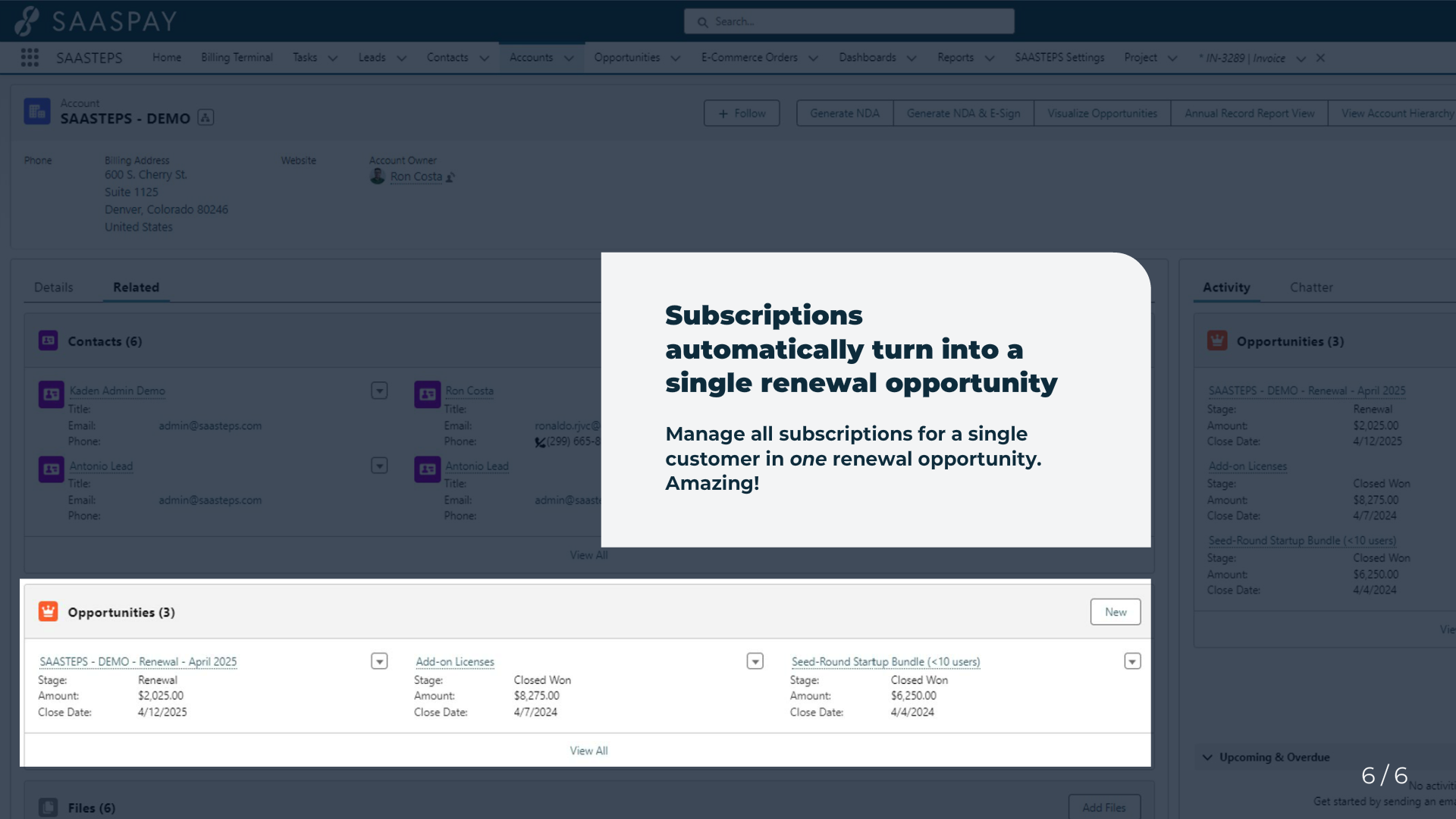The image size is (1456, 819).
Task: Click the contact icon beside Kaden Admin Demo
Action: pyautogui.click(x=52, y=394)
